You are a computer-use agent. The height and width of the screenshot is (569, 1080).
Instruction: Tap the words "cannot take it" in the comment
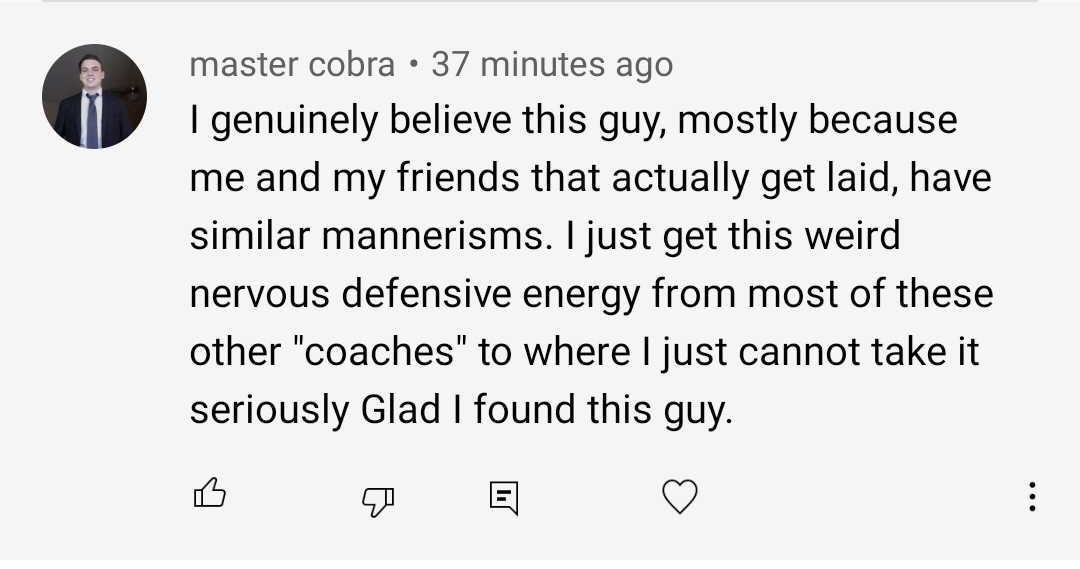pos(863,353)
